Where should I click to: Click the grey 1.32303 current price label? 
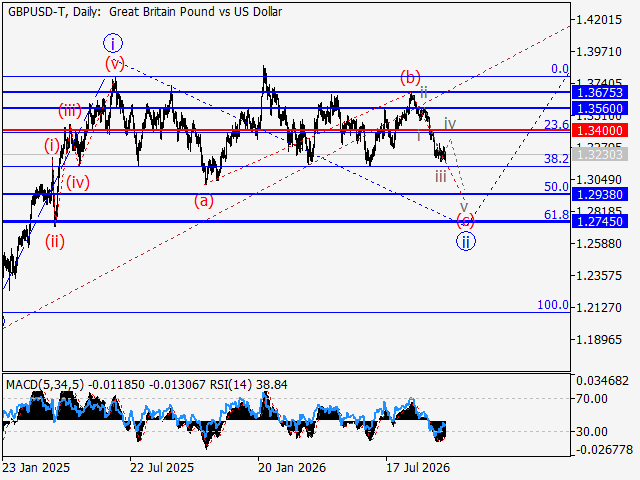(x=600, y=154)
